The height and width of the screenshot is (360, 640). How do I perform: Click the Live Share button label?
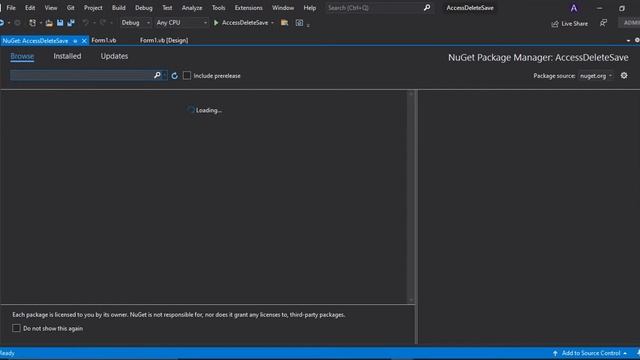click(575, 24)
